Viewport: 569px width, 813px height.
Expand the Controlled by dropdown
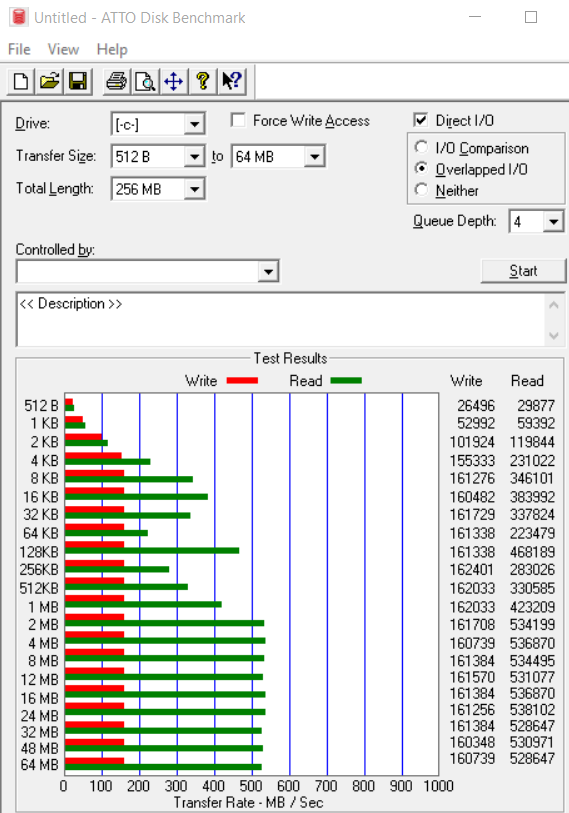point(268,271)
